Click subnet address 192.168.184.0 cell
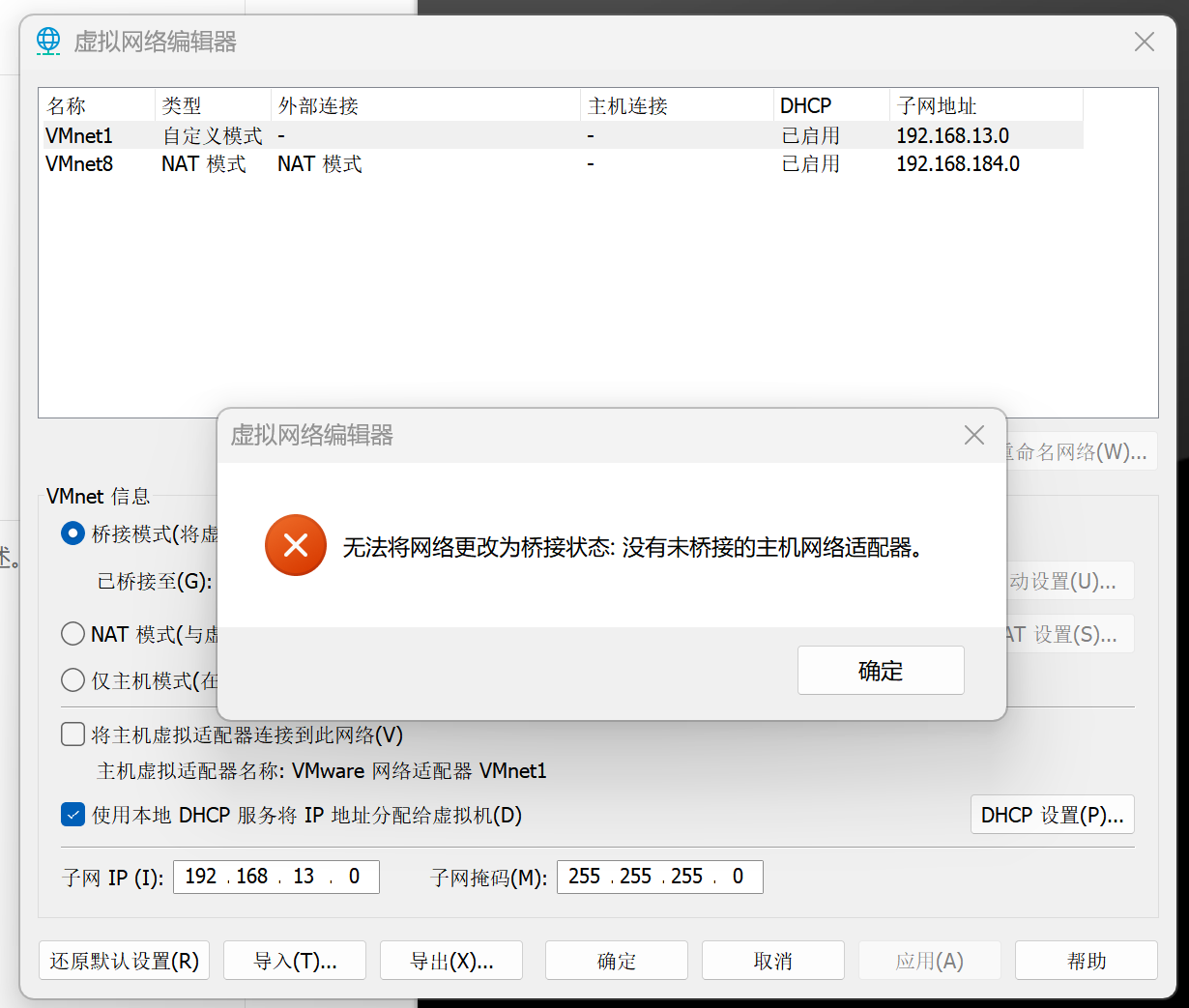Viewport: 1189px width, 1008px height. pyautogui.click(x=958, y=163)
